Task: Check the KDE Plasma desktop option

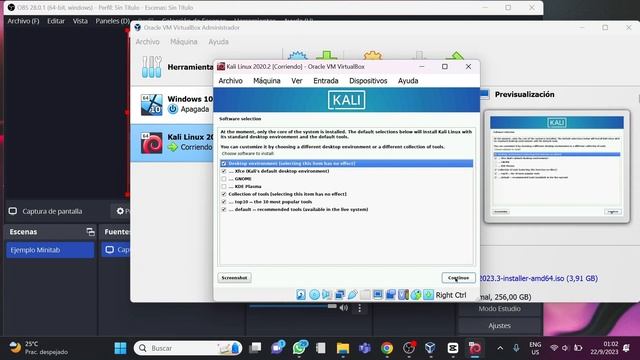Action: pyautogui.click(x=224, y=187)
